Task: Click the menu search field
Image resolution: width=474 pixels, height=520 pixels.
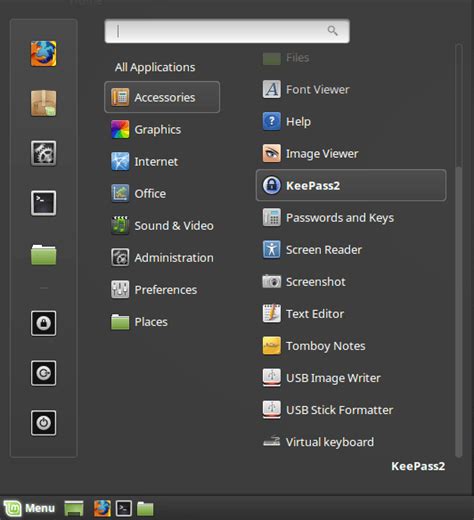Action: 227,31
